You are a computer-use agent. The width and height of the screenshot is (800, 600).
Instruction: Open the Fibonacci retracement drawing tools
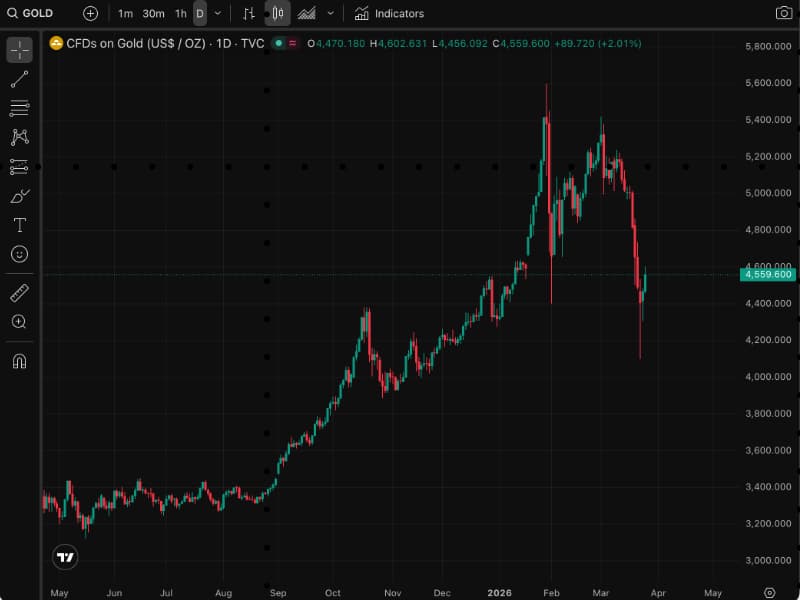point(20,109)
